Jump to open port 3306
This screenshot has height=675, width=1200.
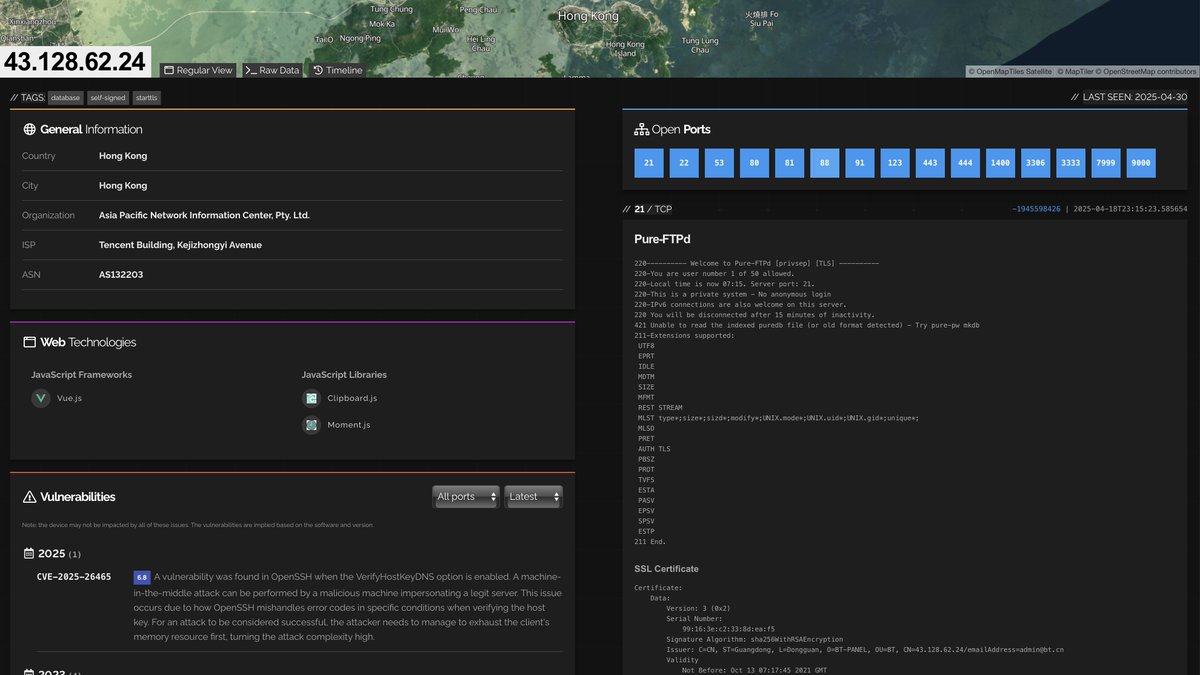[x=1035, y=163]
